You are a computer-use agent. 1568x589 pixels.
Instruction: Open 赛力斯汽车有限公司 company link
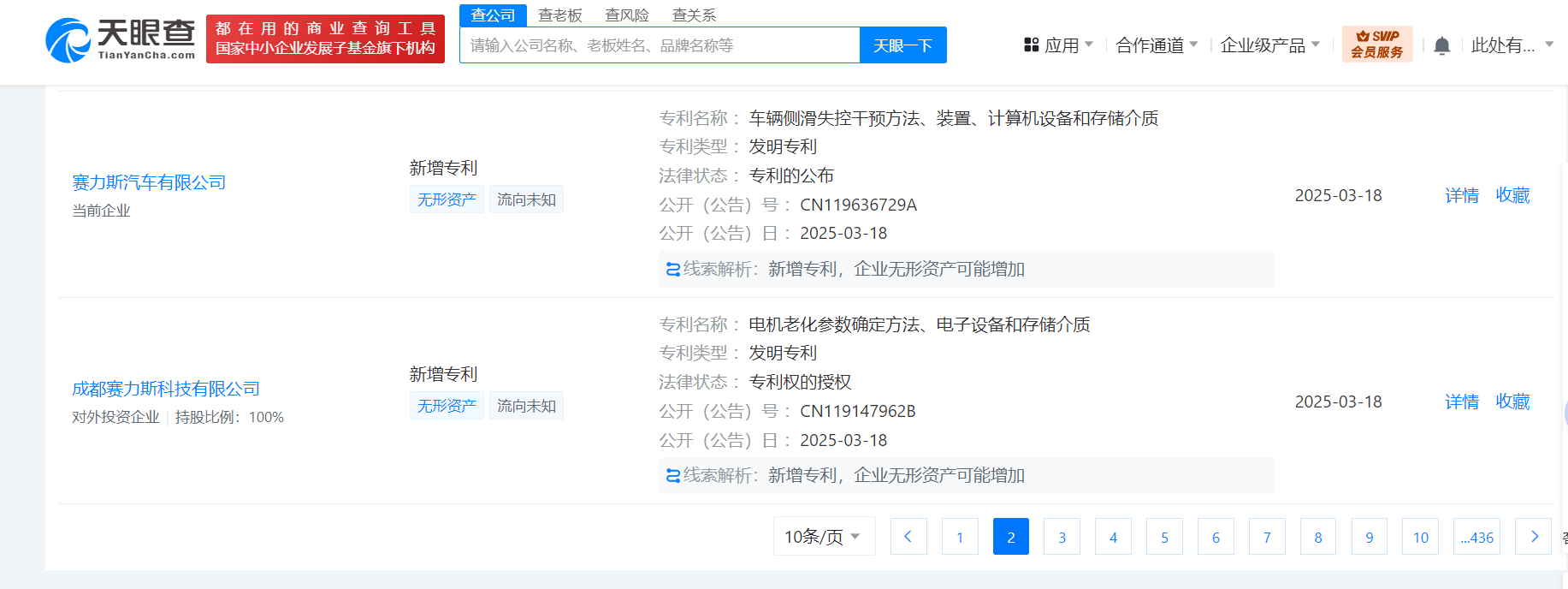(149, 182)
